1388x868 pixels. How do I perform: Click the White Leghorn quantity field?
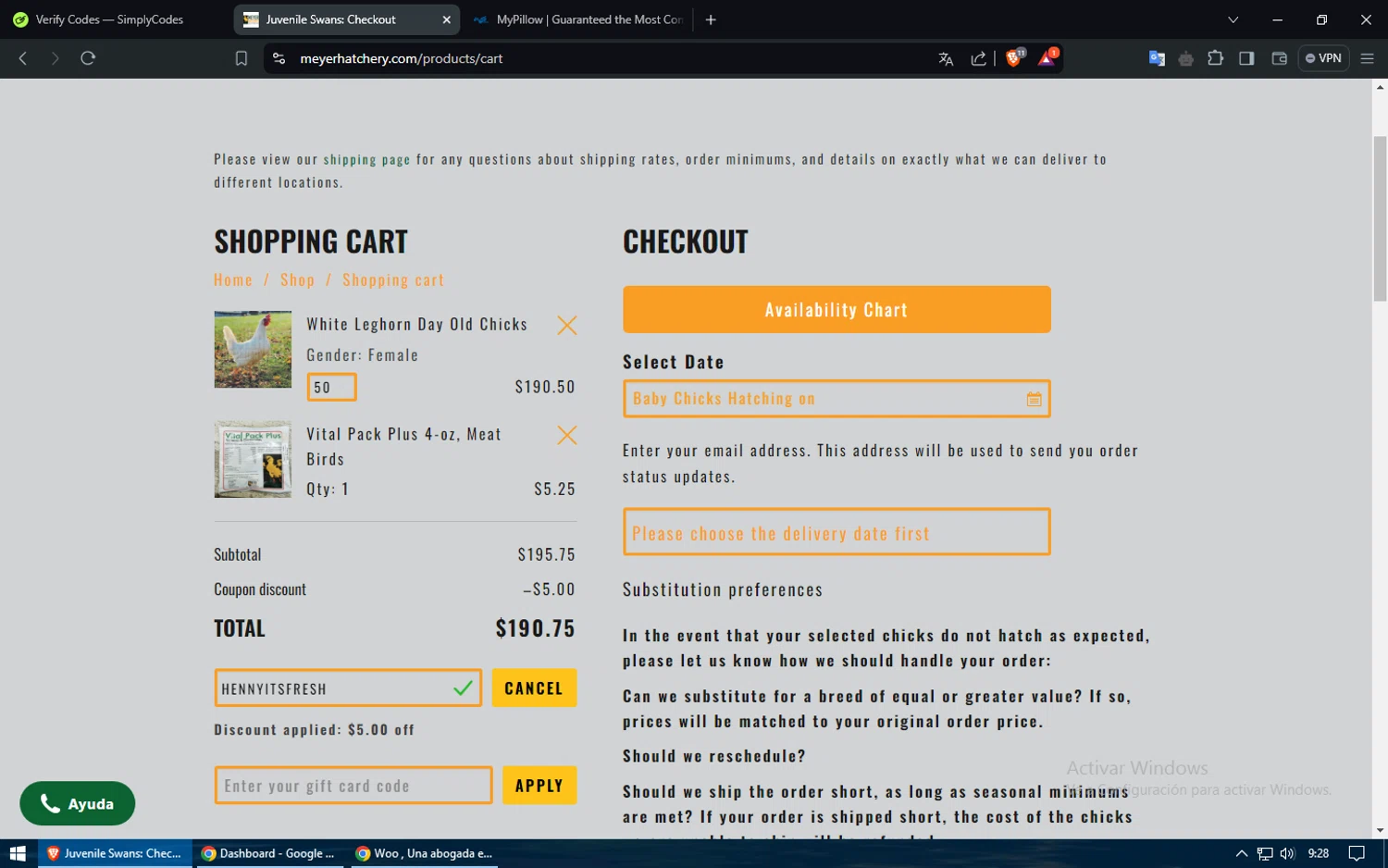point(331,387)
